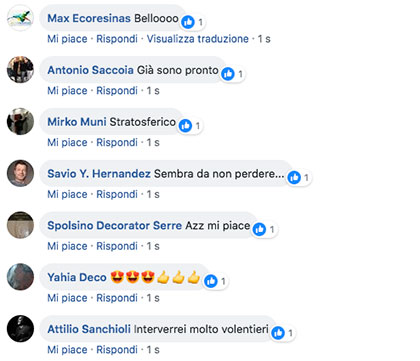
Task: Click the like reaction icon on Antonio Saccoia's comment
Action: pyautogui.click(x=228, y=74)
